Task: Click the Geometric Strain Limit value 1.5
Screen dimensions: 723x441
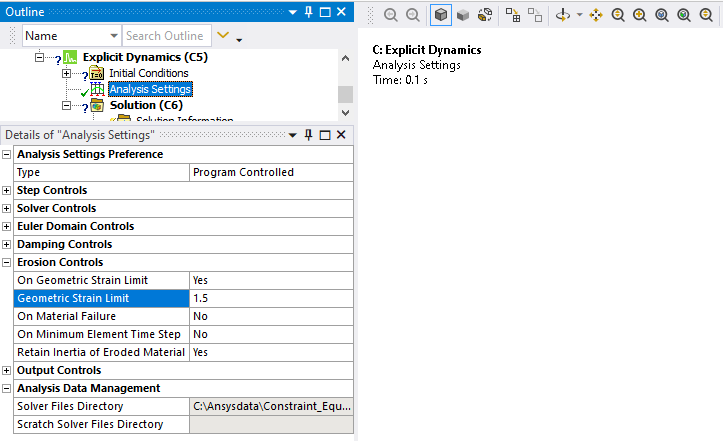Action: tap(271, 298)
